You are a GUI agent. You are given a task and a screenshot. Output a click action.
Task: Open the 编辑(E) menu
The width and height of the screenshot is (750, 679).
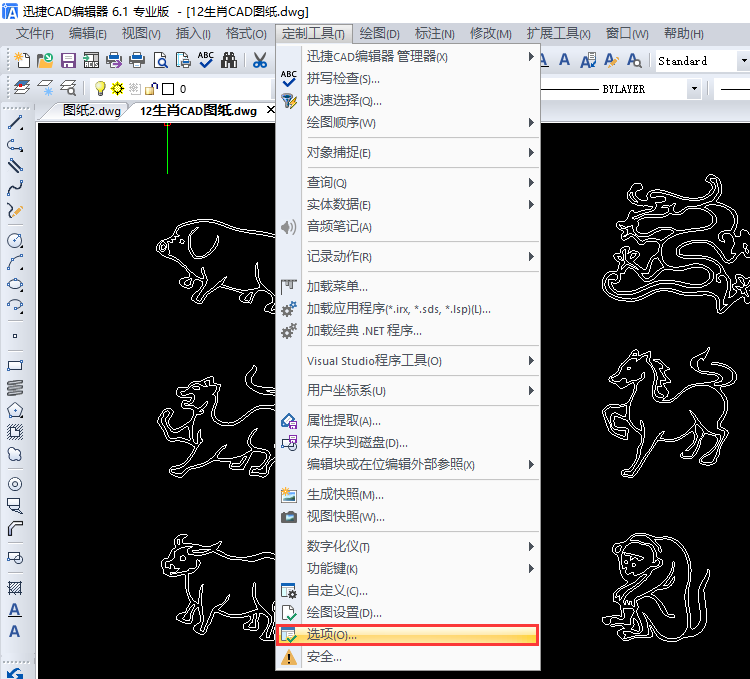tap(88, 33)
